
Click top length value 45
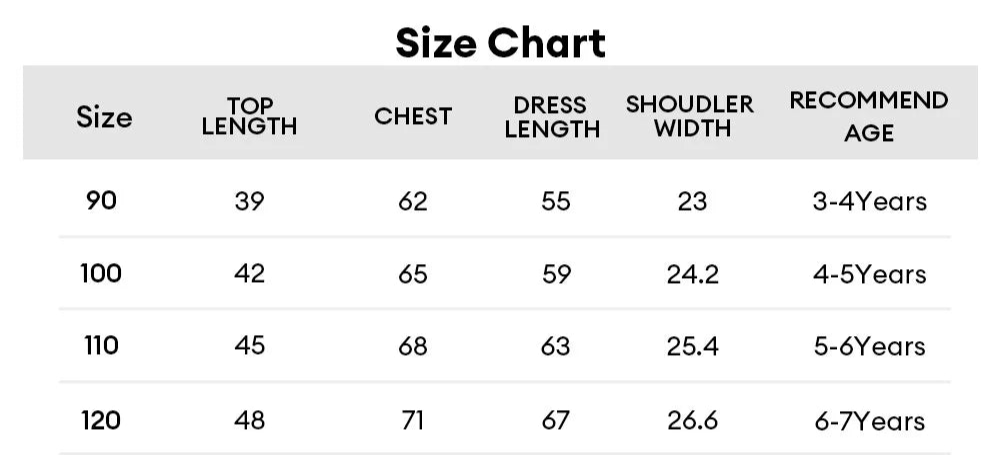point(249,346)
